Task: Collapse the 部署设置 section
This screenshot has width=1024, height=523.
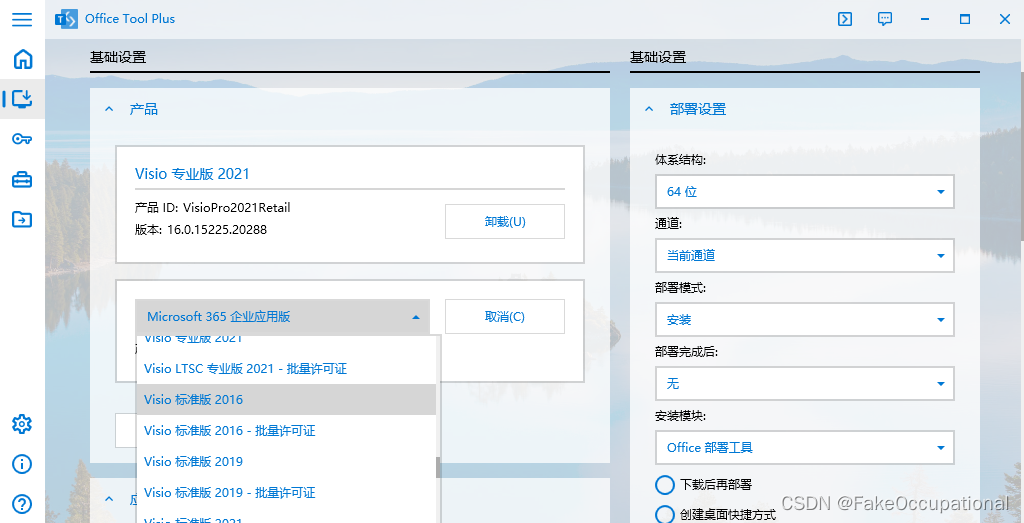Action: tap(649, 109)
